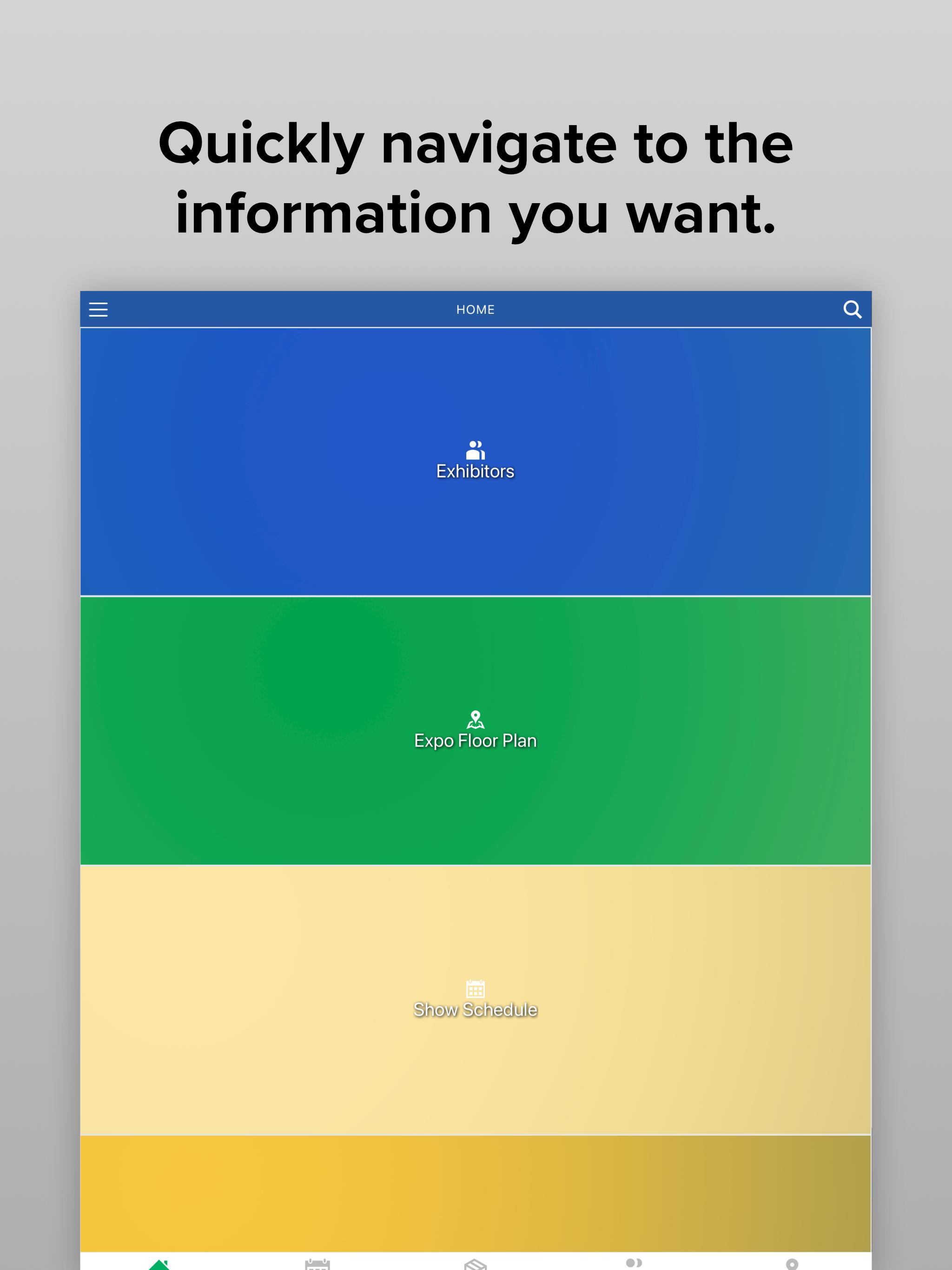
Task: Open the Show Schedule tile
Action: [x=476, y=1000]
